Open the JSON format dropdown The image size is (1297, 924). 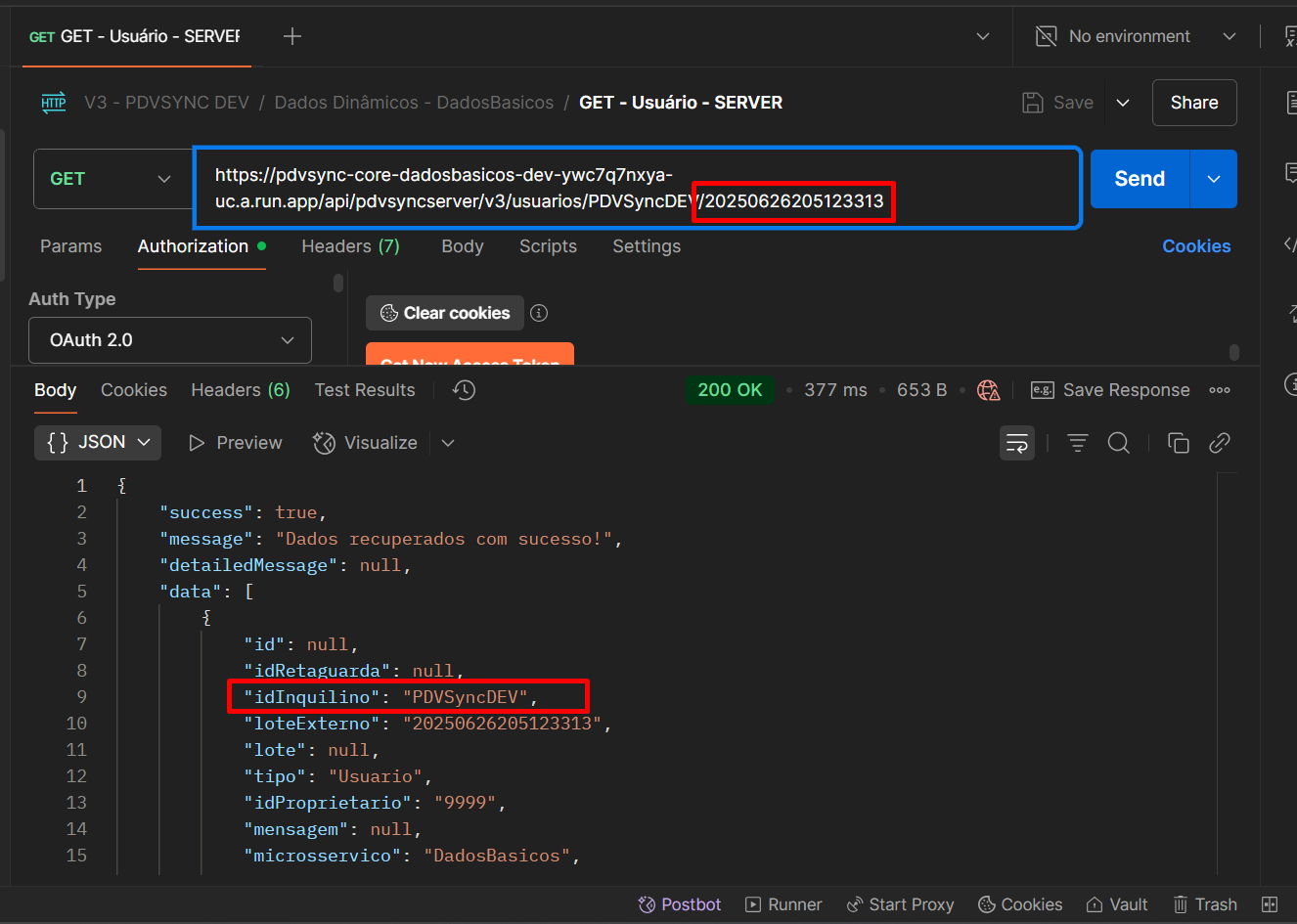click(98, 442)
